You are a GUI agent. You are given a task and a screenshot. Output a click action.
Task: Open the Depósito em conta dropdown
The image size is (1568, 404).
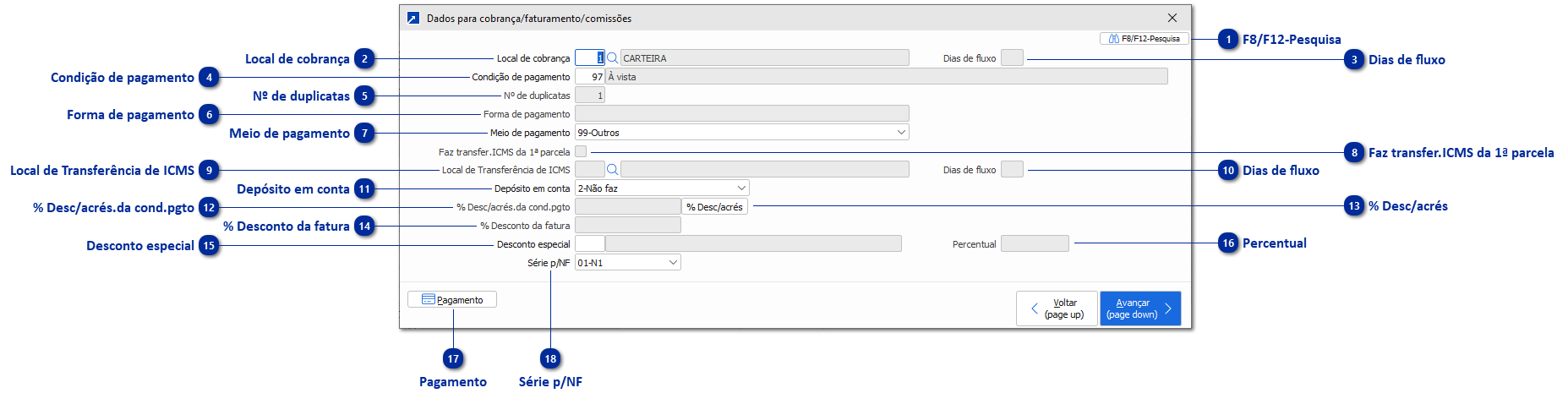click(x=741, y=188)
